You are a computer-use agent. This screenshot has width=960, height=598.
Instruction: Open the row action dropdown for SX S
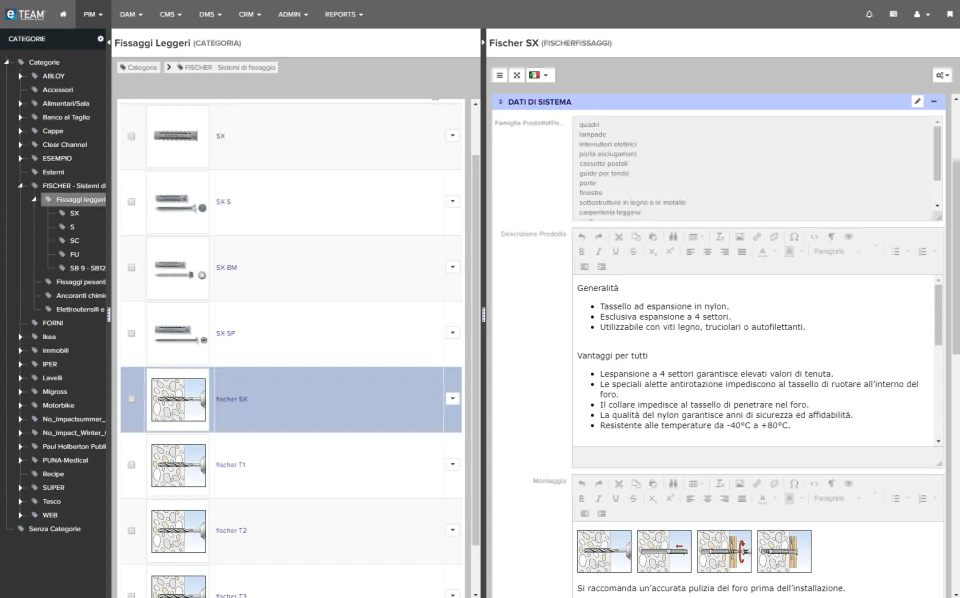click(x=452, y=201)
